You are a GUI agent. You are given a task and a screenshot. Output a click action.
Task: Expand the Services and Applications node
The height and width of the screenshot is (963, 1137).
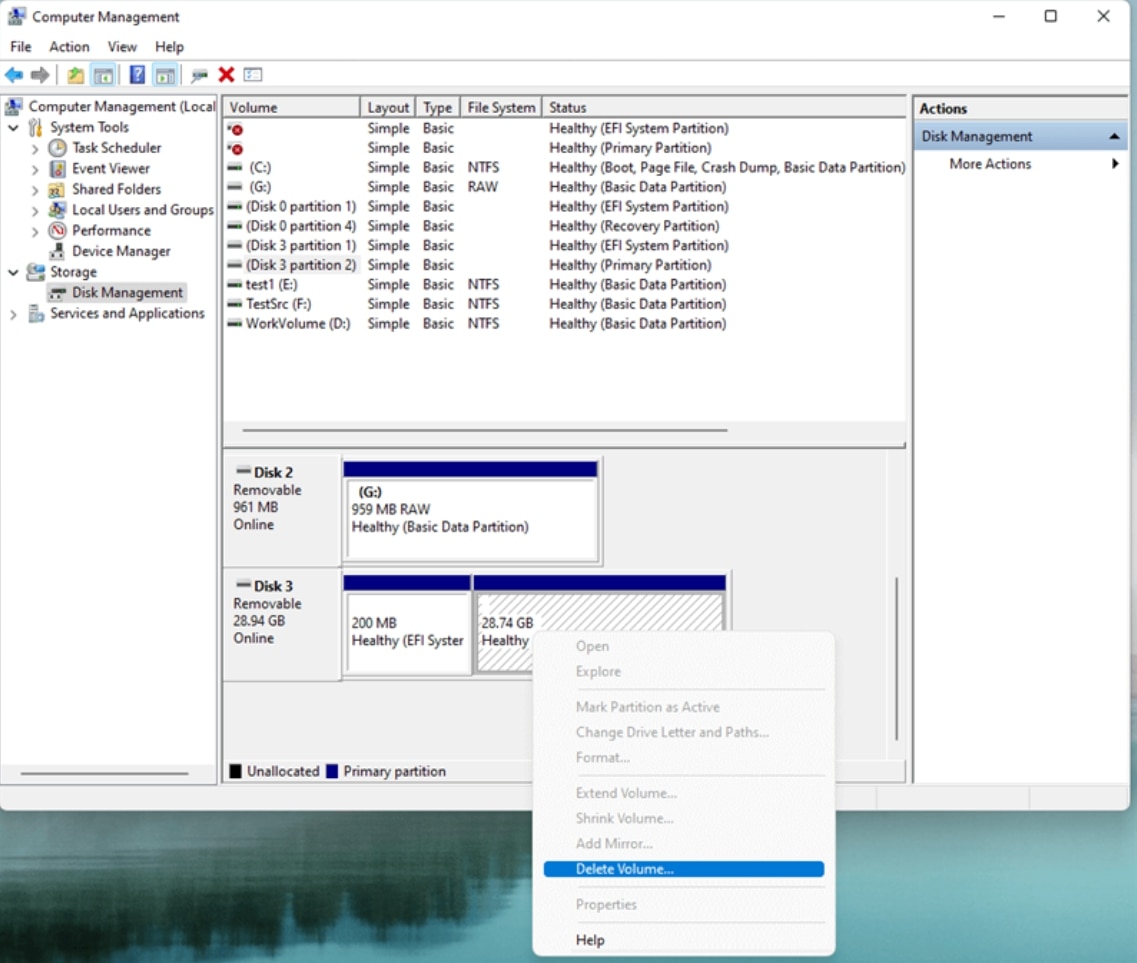click(13, 315)
